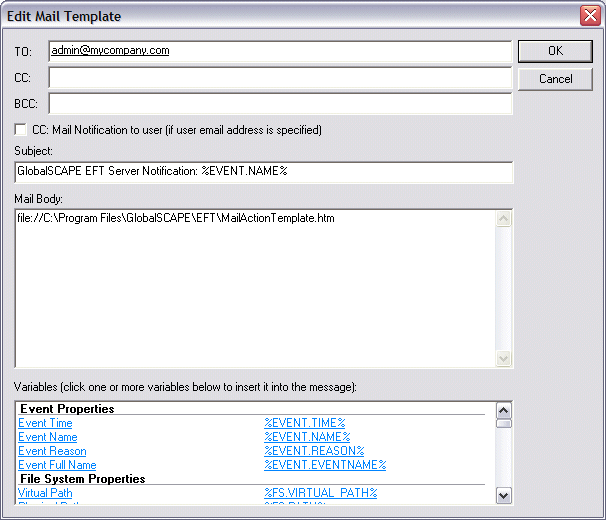Click the TO address field
606x520 pixels.
click(x=280, y=51)
